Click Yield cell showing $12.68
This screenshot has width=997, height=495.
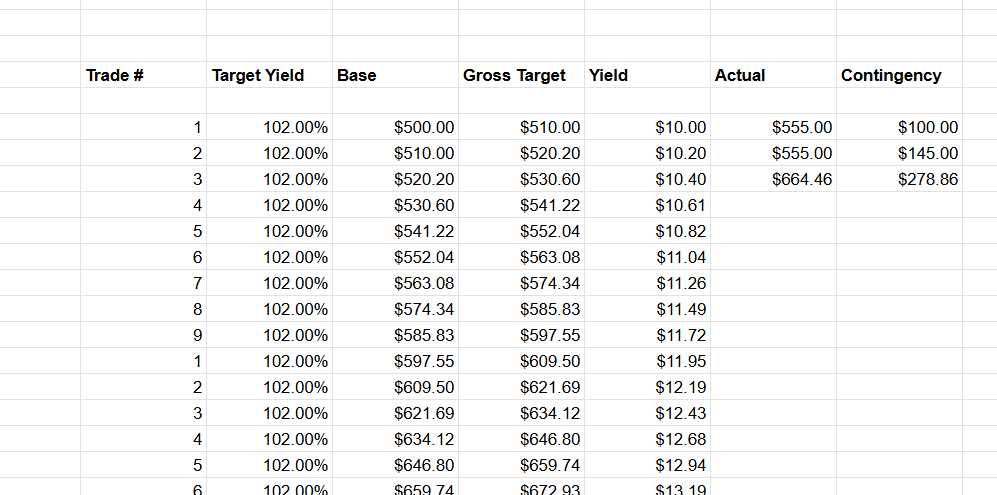coord(647,439)
